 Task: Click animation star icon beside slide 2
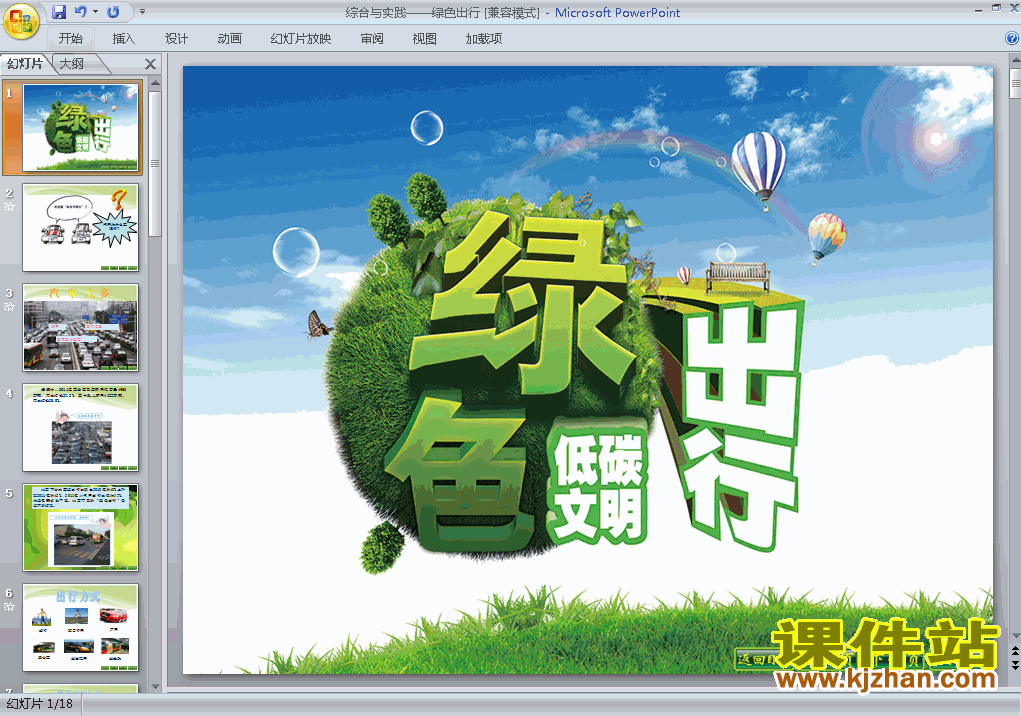[9, 207]
